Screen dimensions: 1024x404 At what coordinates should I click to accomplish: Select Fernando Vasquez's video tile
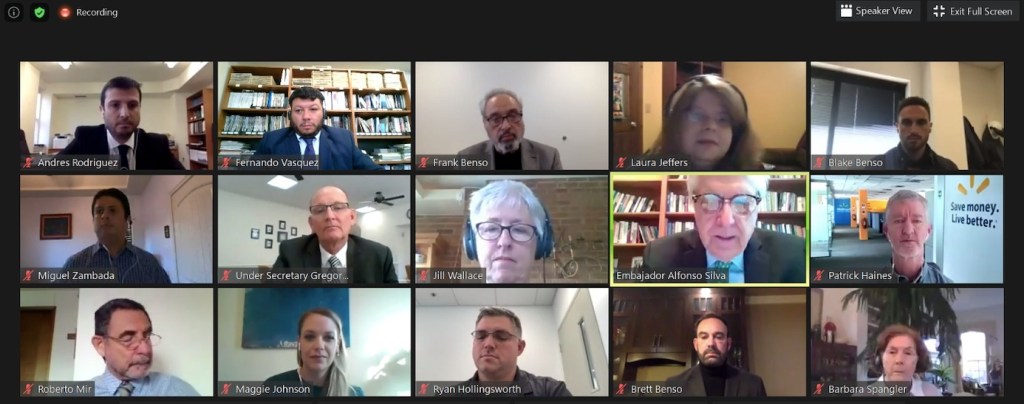(314, 116)
